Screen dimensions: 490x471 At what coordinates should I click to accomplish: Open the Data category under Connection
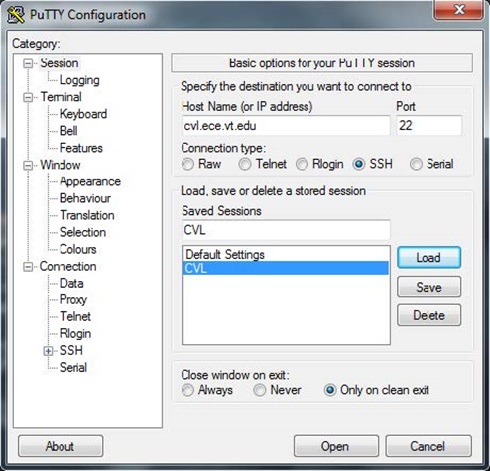72,284
